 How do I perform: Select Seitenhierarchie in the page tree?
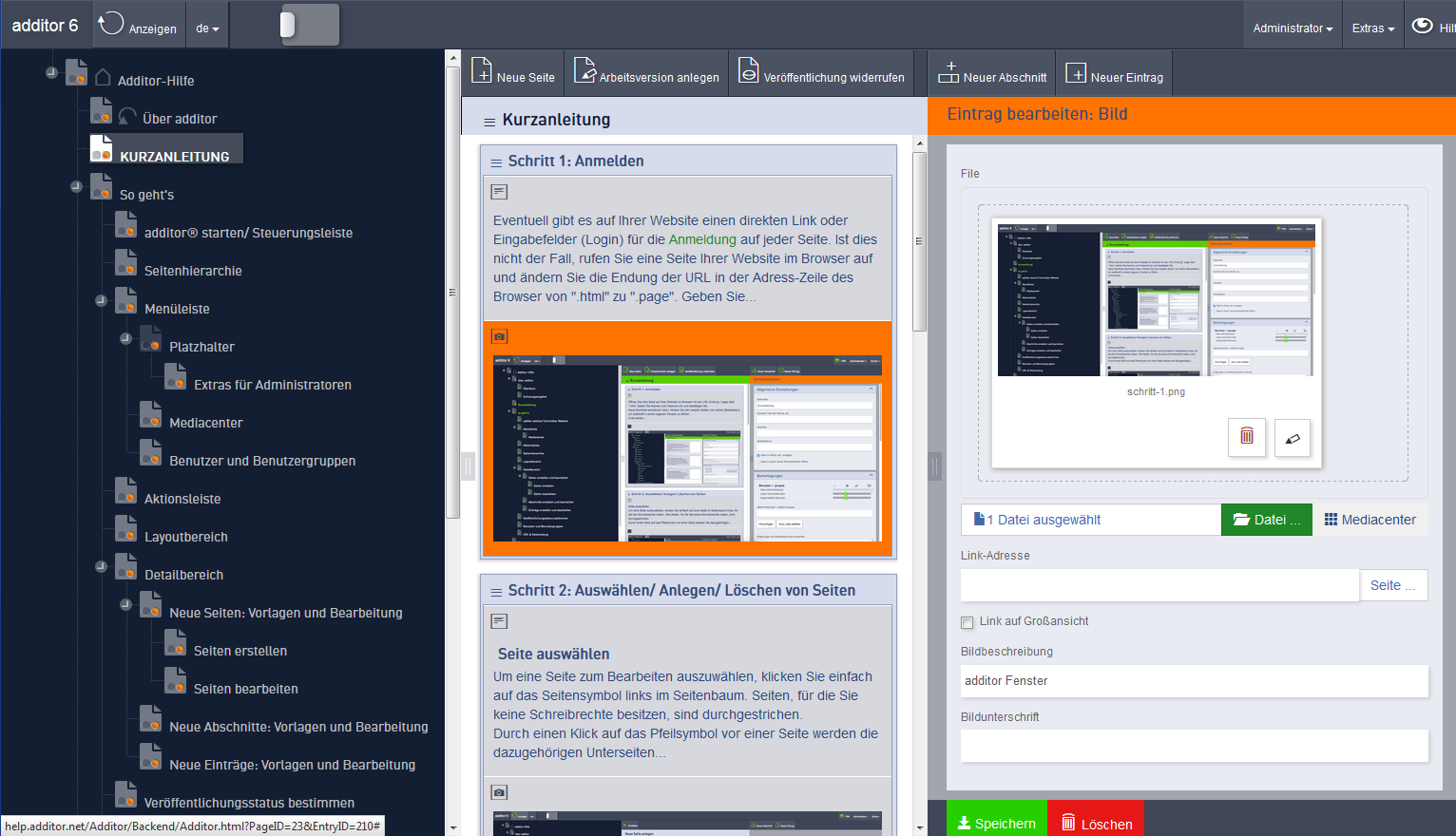pyautogui.click(x=193, y=271)
